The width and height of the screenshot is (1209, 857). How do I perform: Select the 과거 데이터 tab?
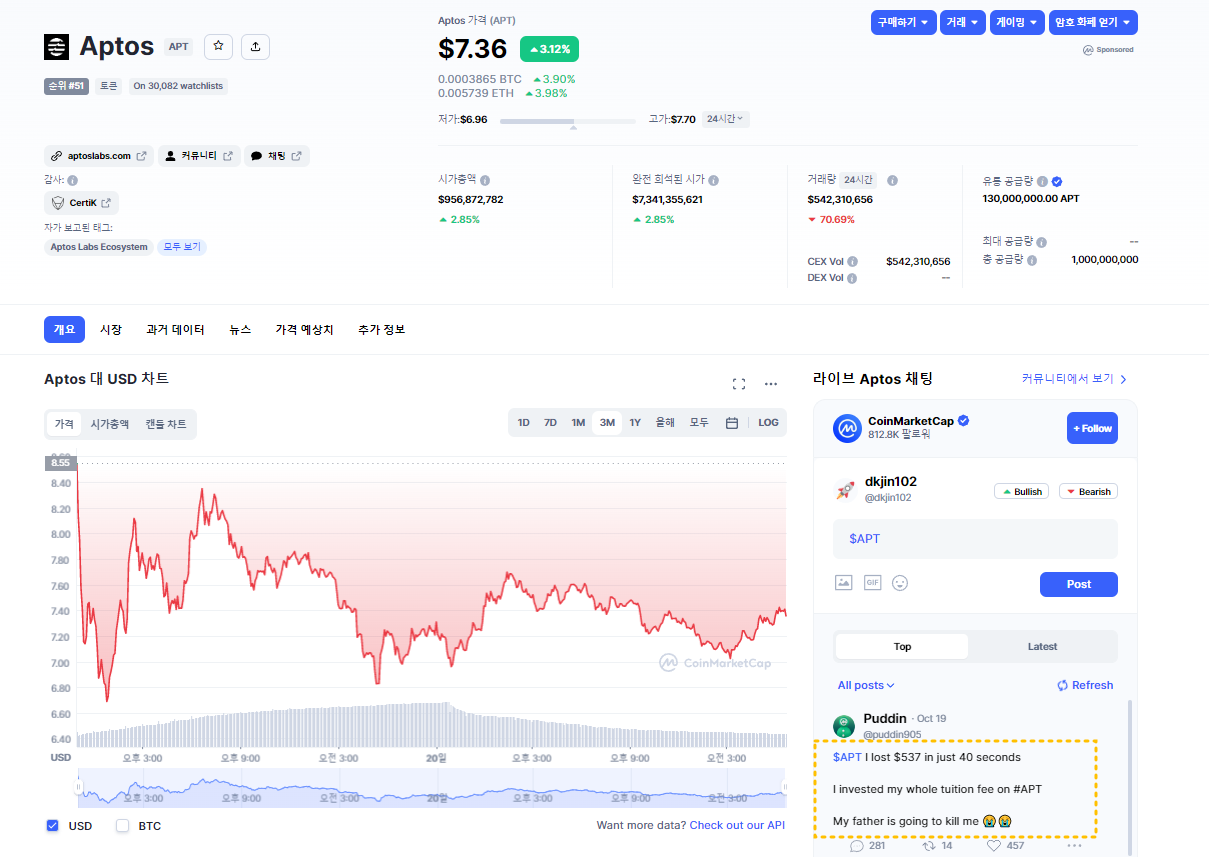tap(175, 329)
